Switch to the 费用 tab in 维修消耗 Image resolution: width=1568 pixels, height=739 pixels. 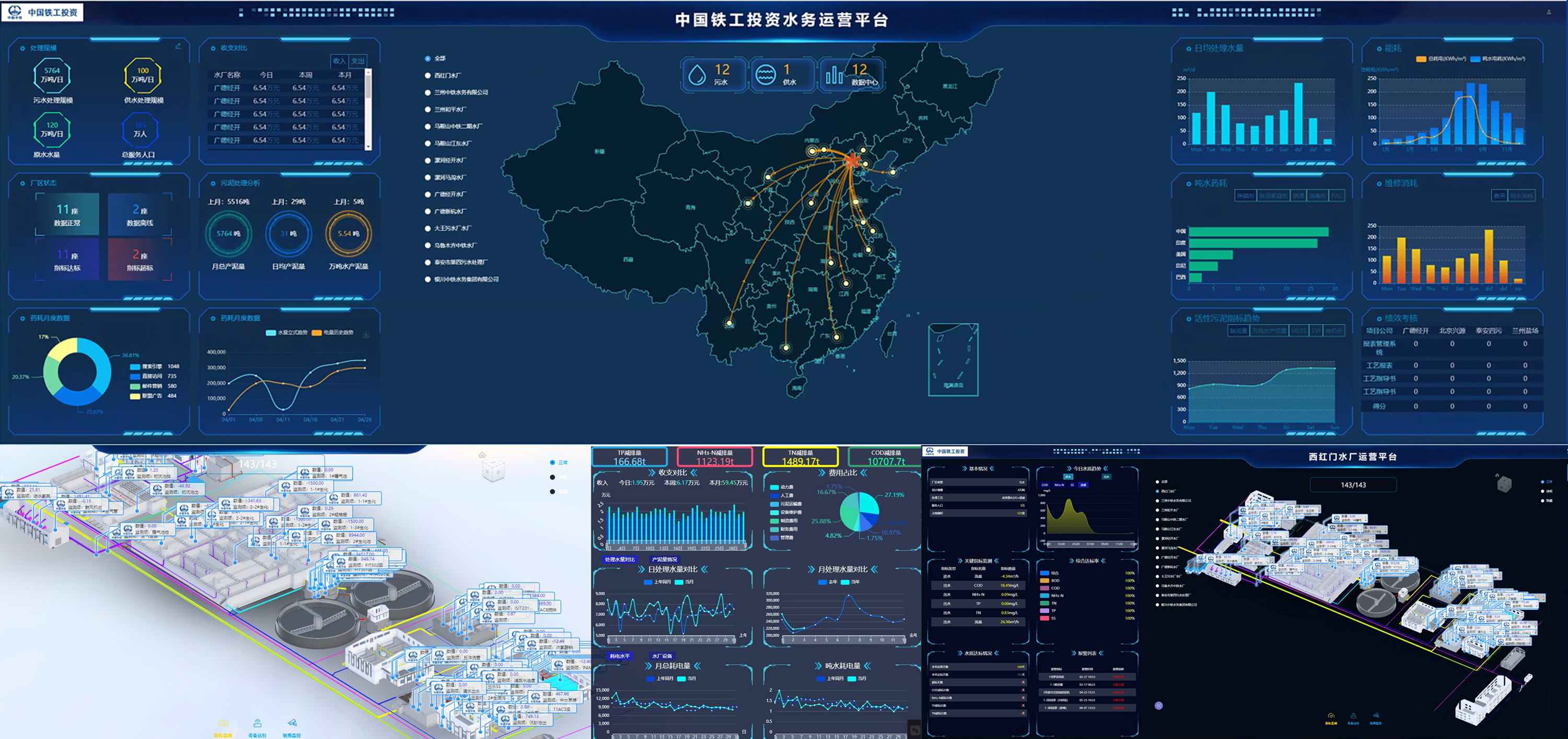tap(1499, 196)
